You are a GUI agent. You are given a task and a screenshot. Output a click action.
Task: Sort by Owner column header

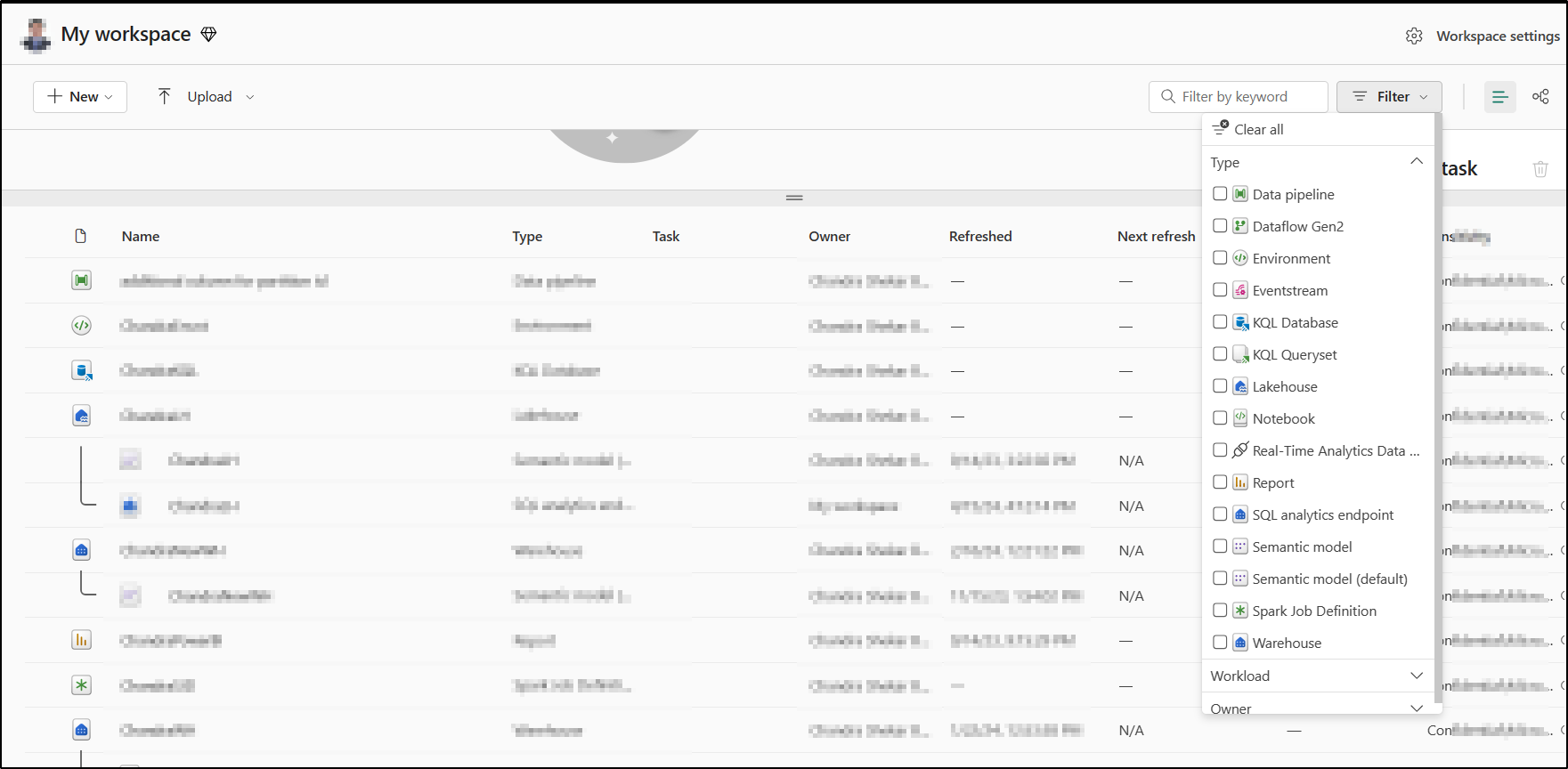click(830, 236)
